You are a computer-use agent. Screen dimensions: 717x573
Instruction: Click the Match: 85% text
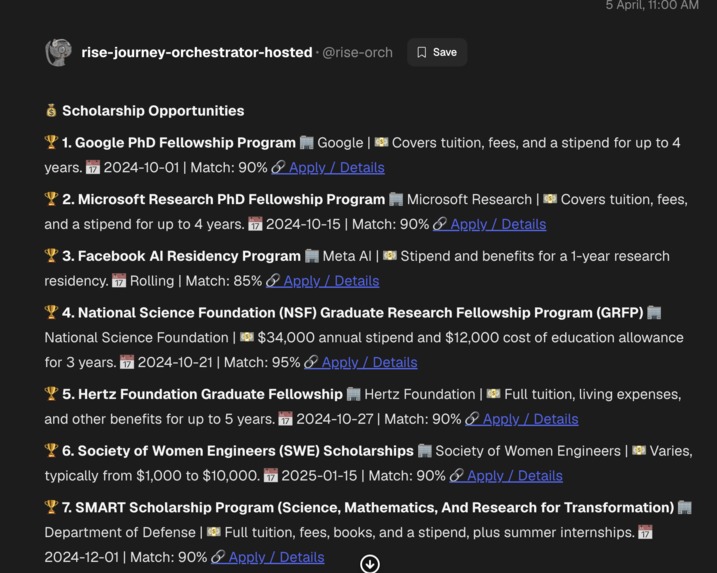click(x=224, y=281)
